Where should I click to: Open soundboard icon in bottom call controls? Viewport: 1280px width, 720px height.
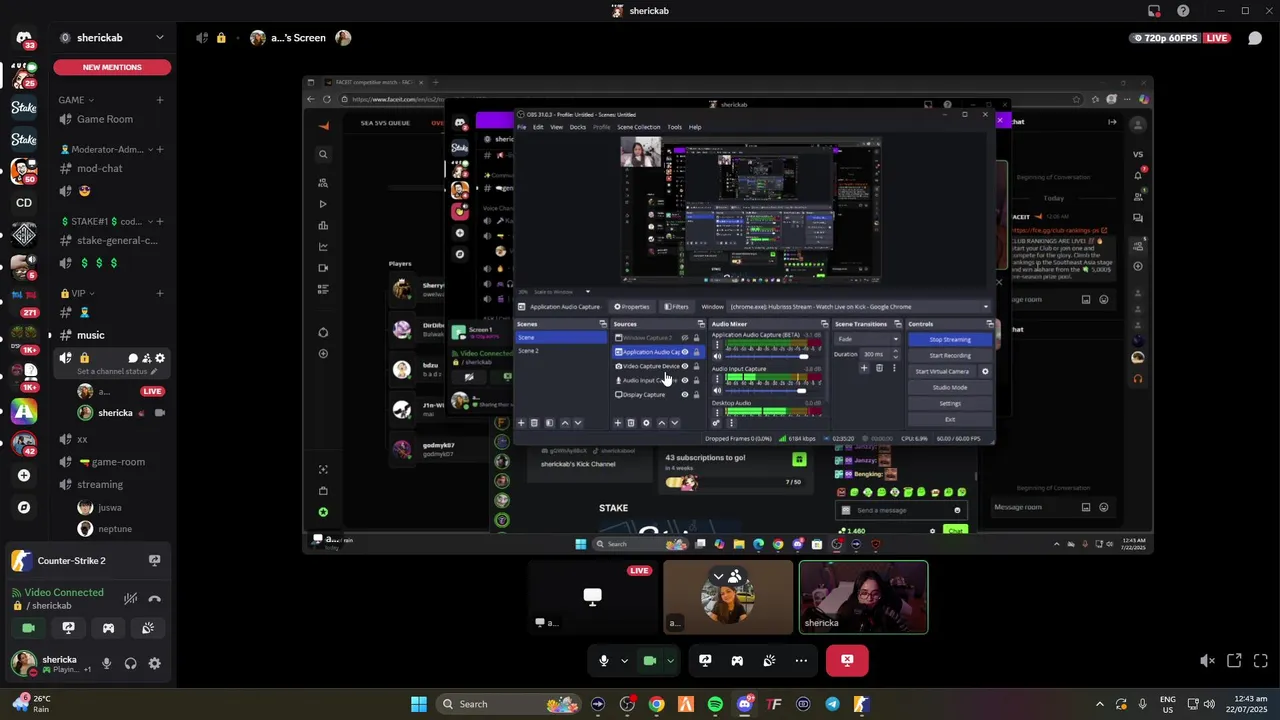coord(769,660)
